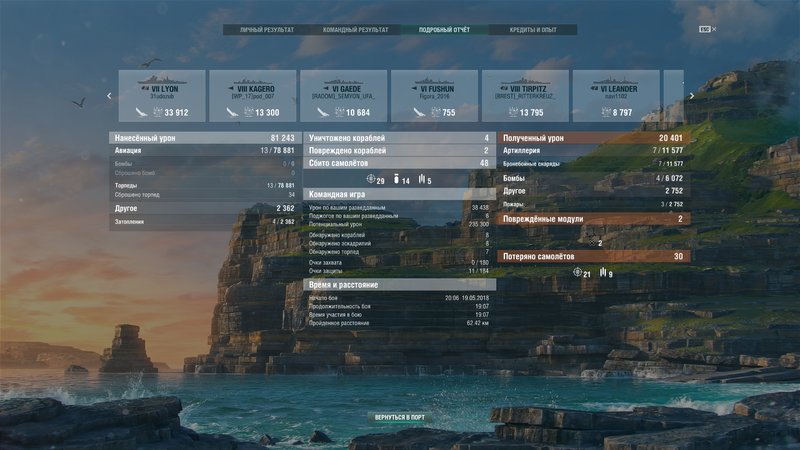The image size is (800, 450).
Task: Switch to the Личный результат tab
Action: 267,30
